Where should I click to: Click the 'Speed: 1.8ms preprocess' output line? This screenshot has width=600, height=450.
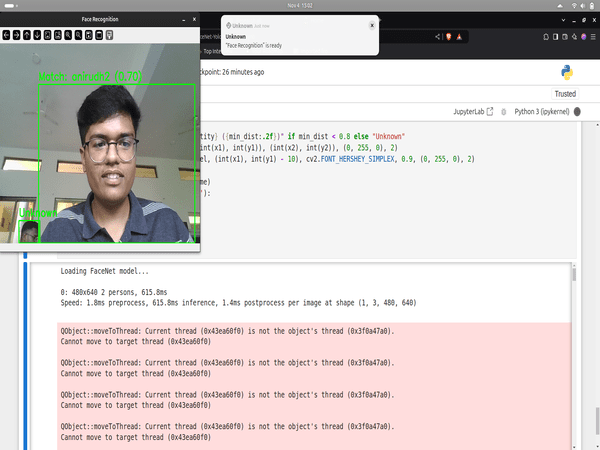pos(238,303)
